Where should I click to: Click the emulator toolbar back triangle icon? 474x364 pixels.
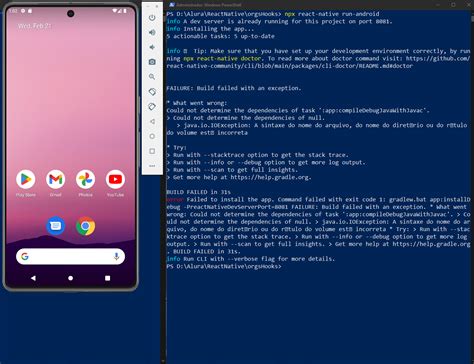pyautogui.click(x=152, y=121)
